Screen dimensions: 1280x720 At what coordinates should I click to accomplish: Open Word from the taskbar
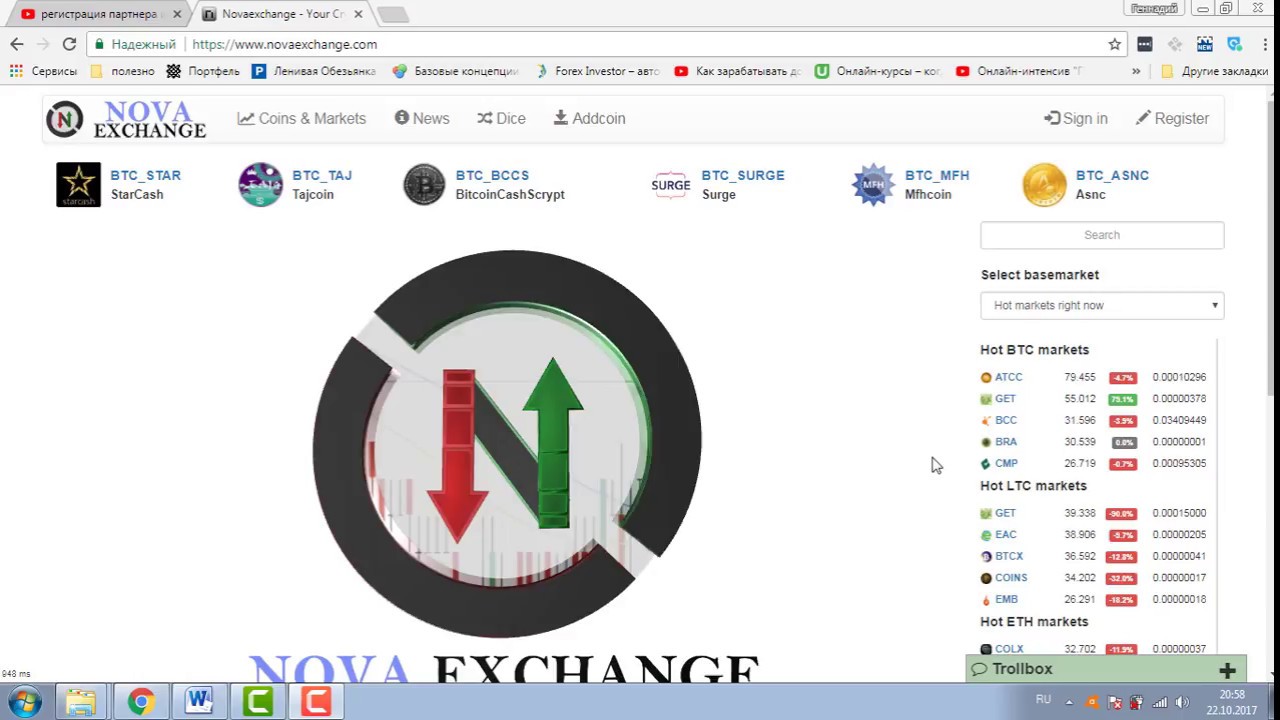click(199, 701)
